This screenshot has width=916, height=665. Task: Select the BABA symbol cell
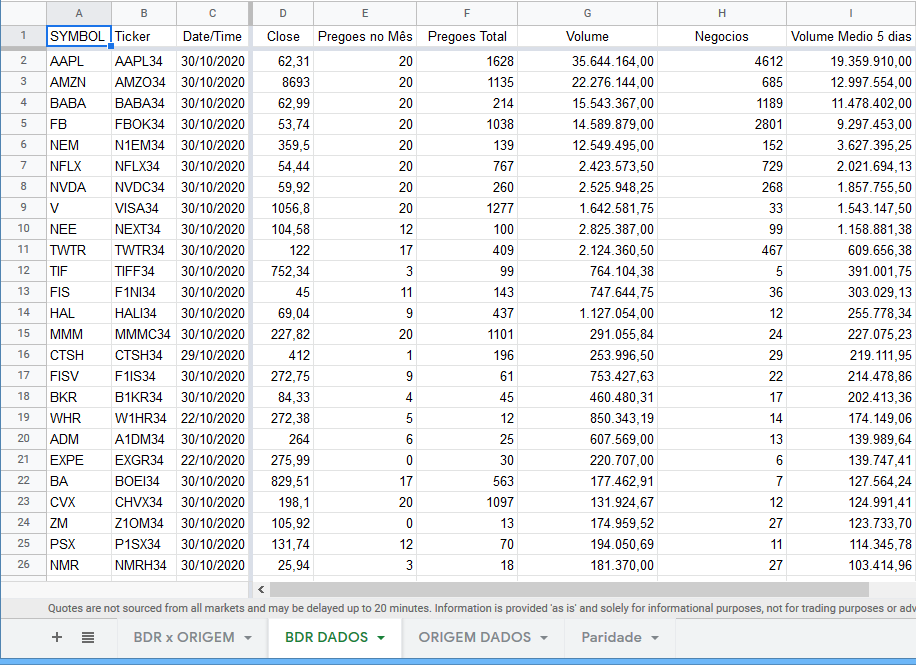(79, 103)
